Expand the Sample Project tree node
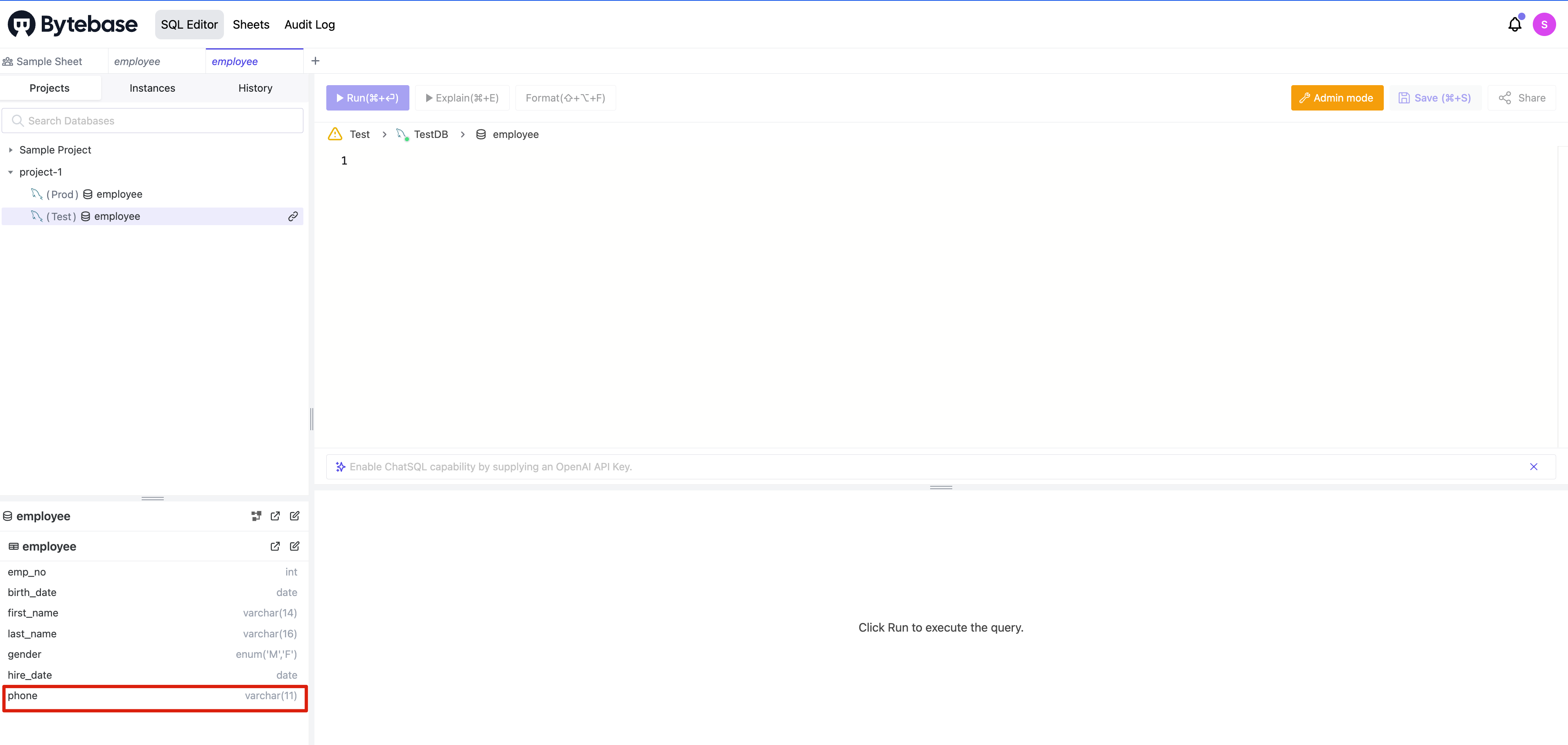The height and width of the screenshot is (745, 1568). [10, 150]
